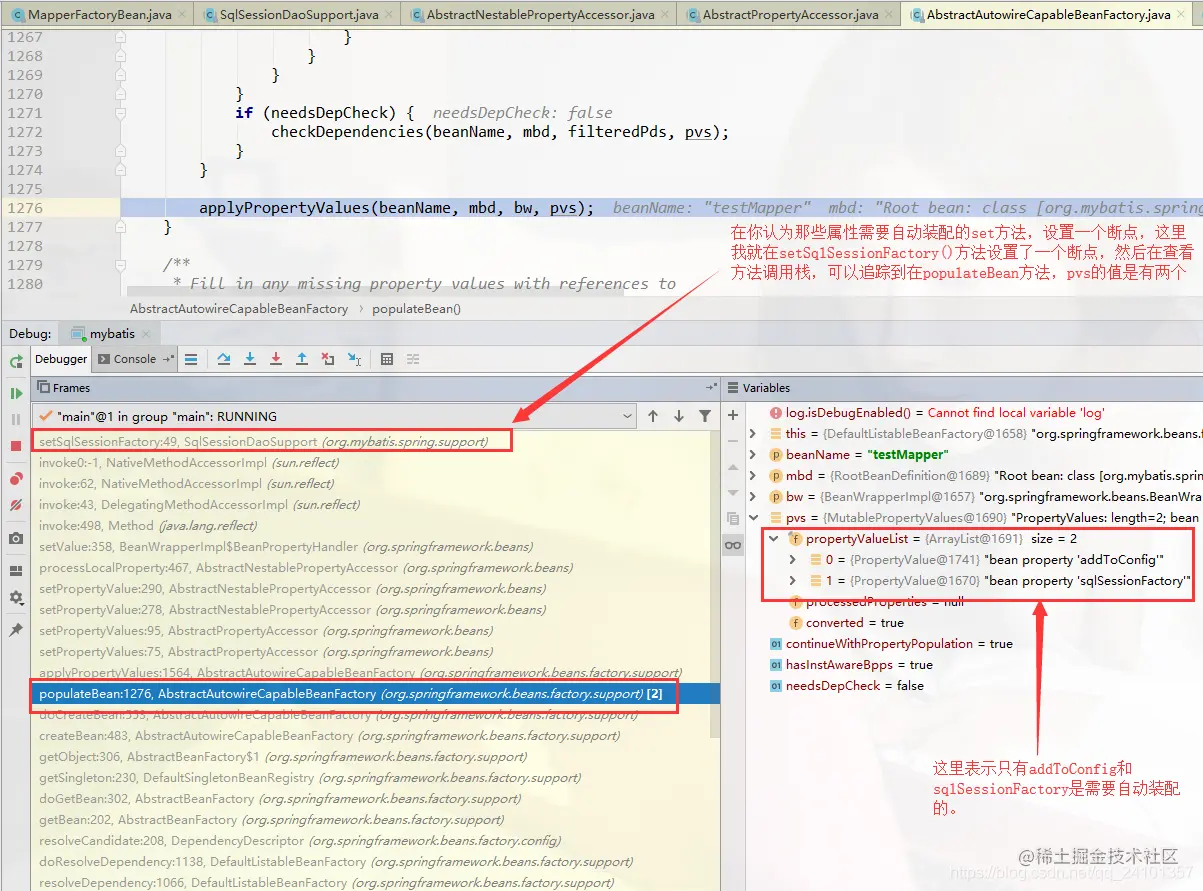Select next frame with down arrow
This screenshot has height=891, width=1203.
[x=679, y=416]
